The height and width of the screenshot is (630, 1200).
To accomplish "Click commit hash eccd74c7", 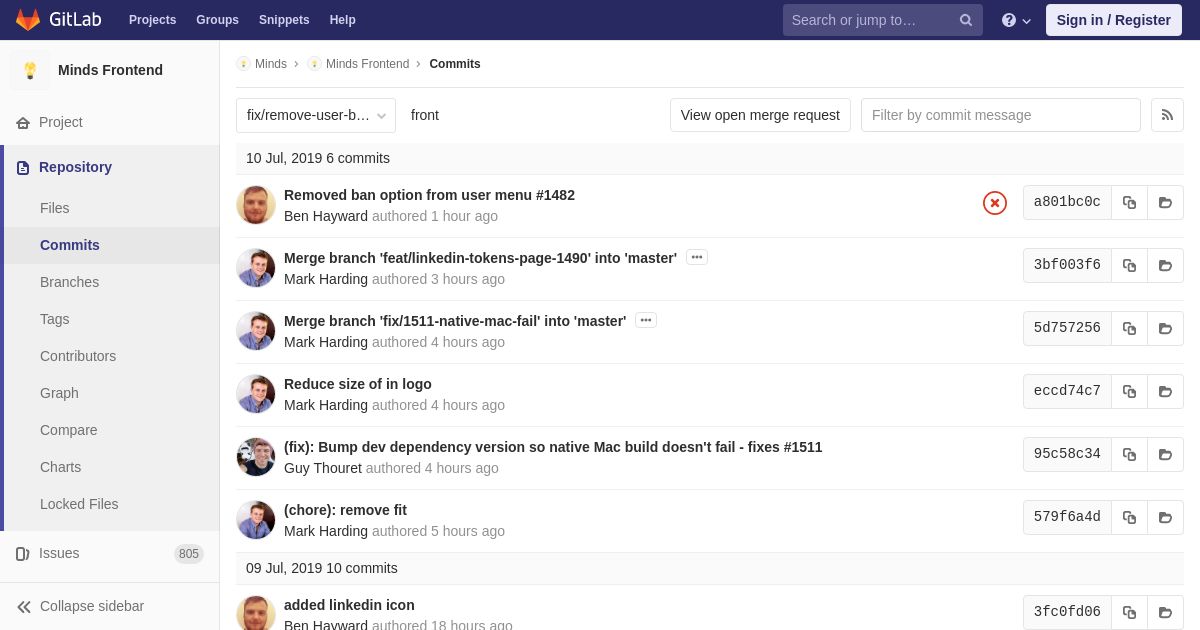I will (1067, 391).
